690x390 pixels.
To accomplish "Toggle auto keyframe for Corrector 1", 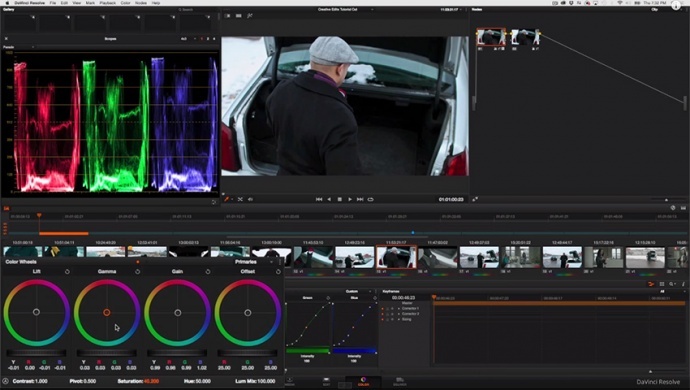I will (x=382, y=309).
